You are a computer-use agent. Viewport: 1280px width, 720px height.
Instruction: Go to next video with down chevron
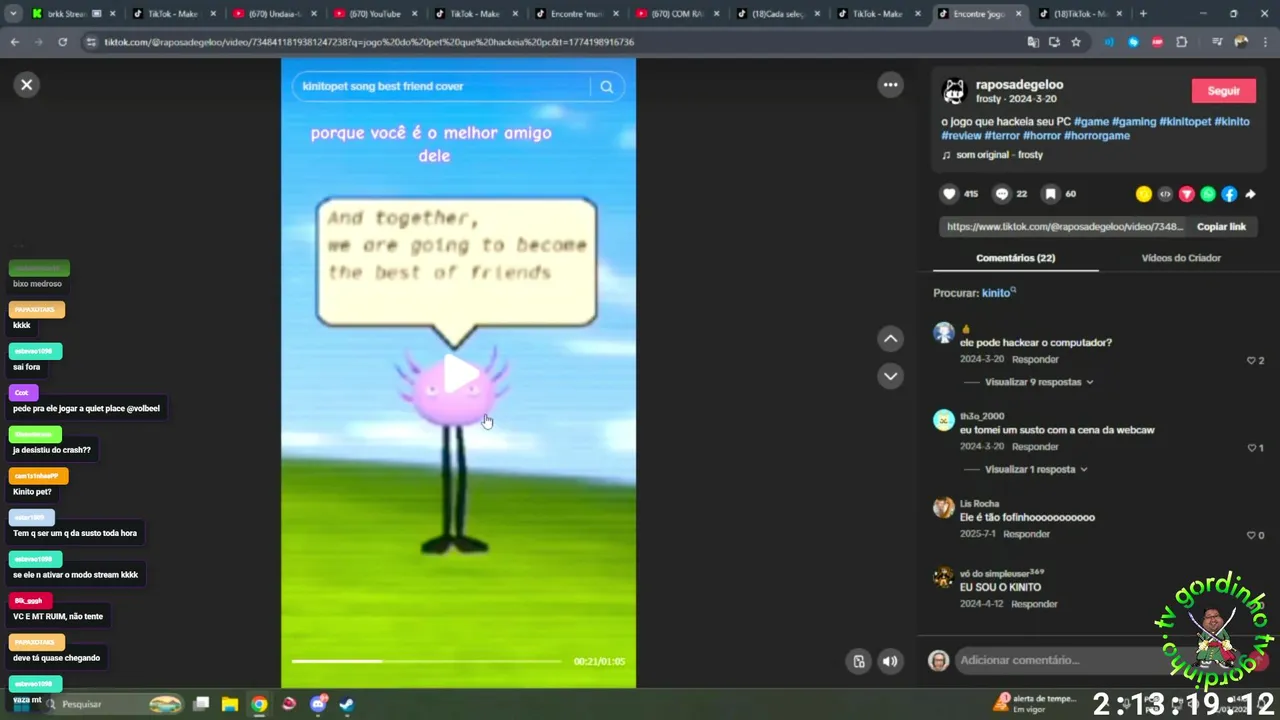890,376
